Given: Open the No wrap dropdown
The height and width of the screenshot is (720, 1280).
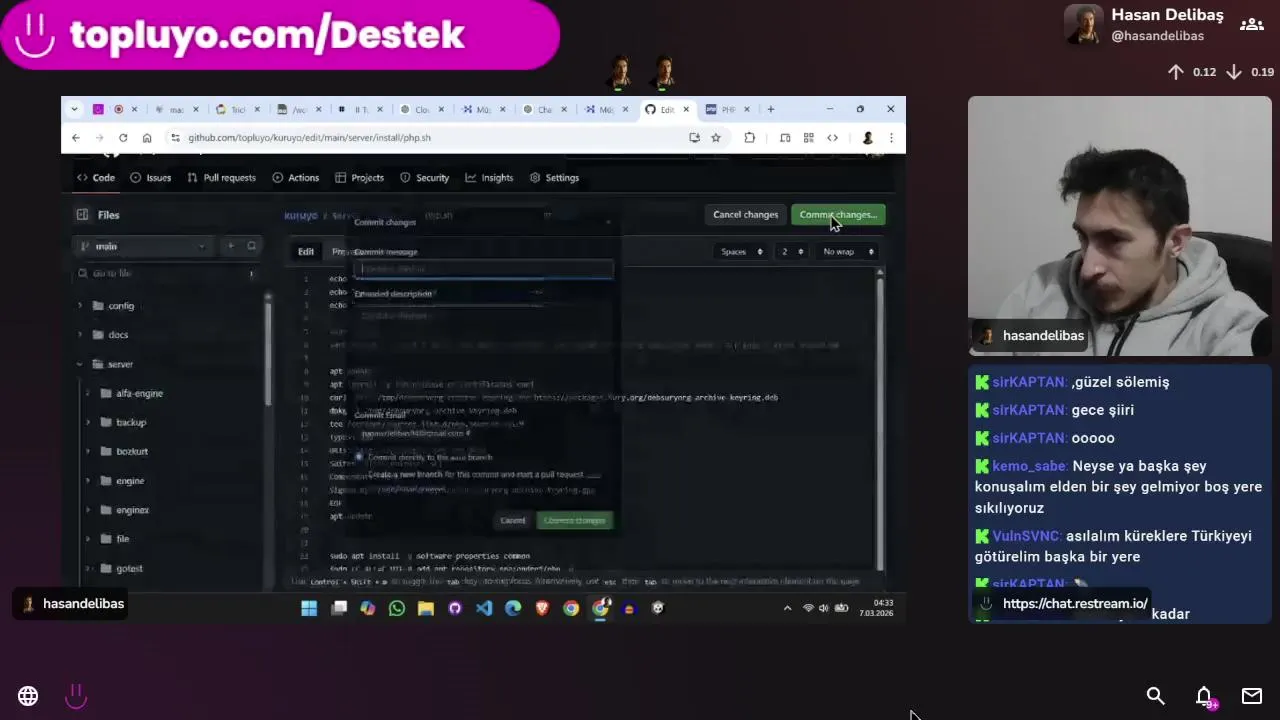Looking at the screenshot, I should click(x=848, y=252).
